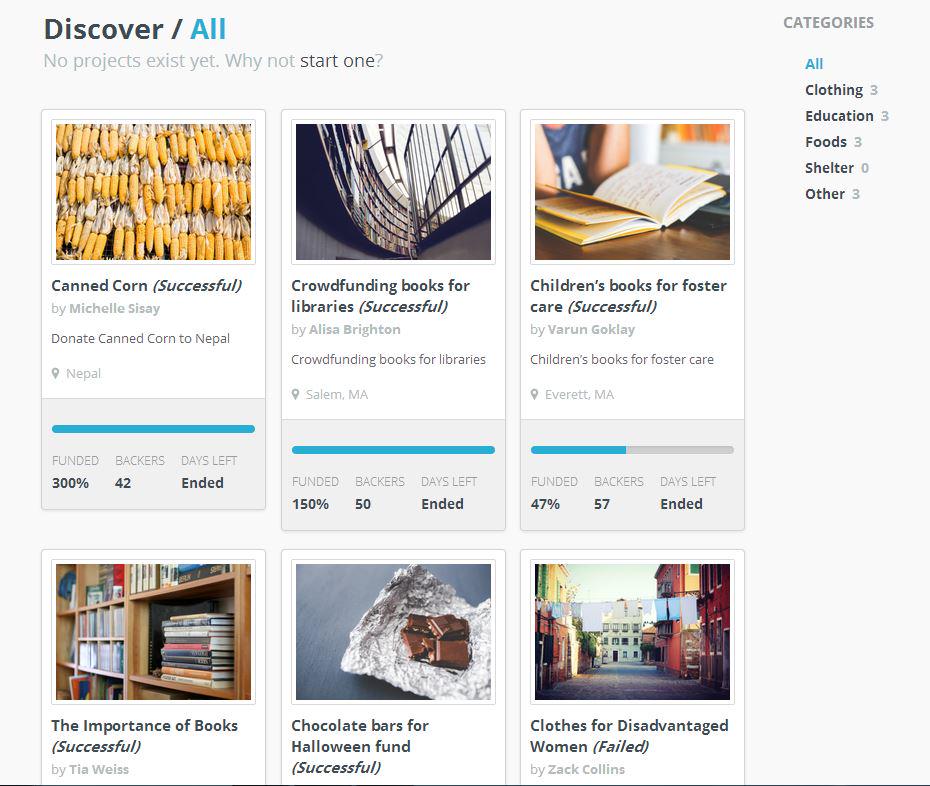Click the '57' backers count

tap(602, 504)
